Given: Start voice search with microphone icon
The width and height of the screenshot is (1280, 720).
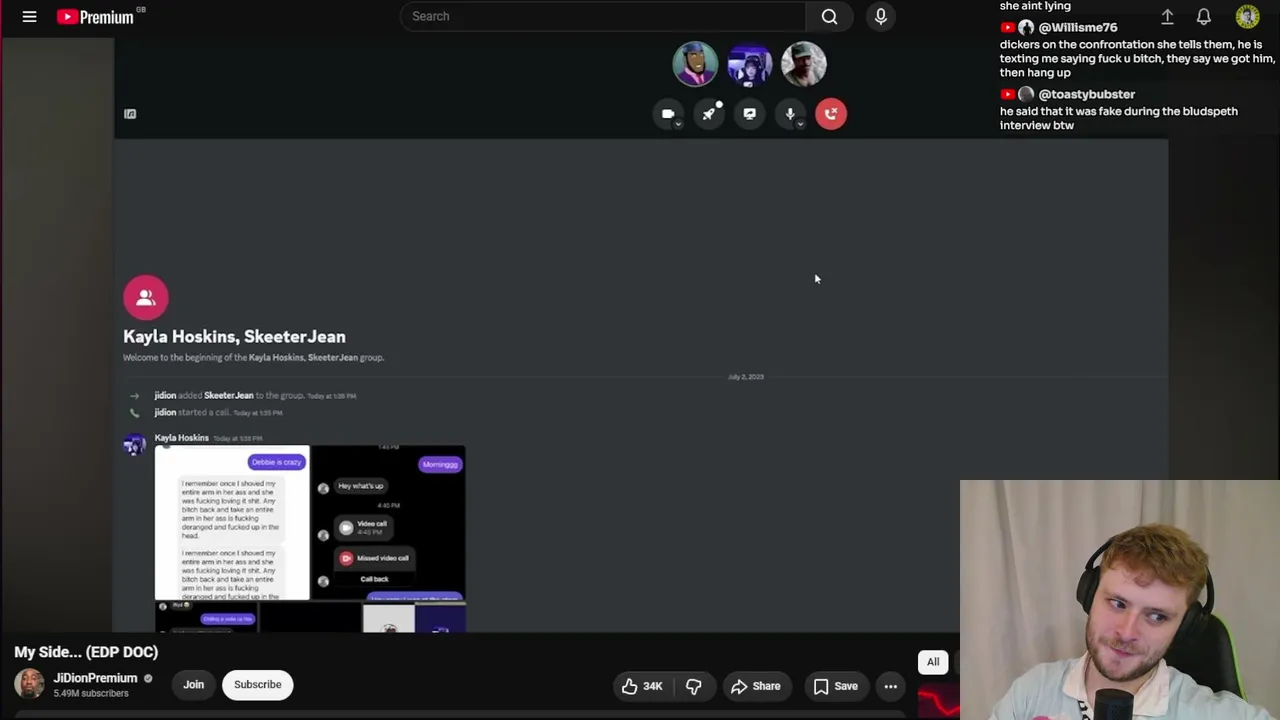Looking at the screenshot, I should 881,16.
